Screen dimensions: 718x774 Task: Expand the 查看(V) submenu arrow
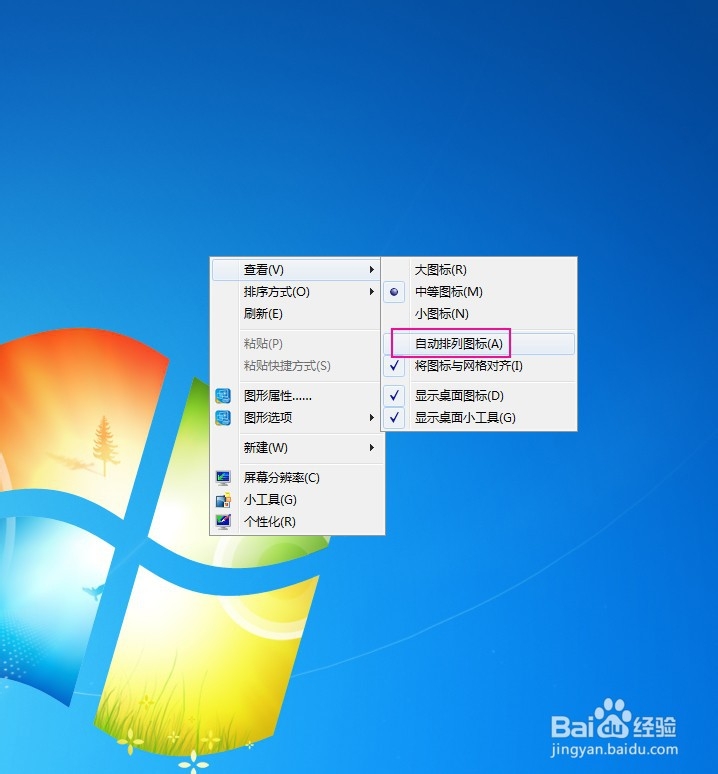(372, 270)
